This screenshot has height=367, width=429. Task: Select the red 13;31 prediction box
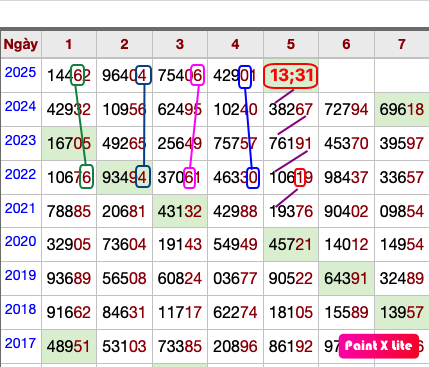(291, 75)
